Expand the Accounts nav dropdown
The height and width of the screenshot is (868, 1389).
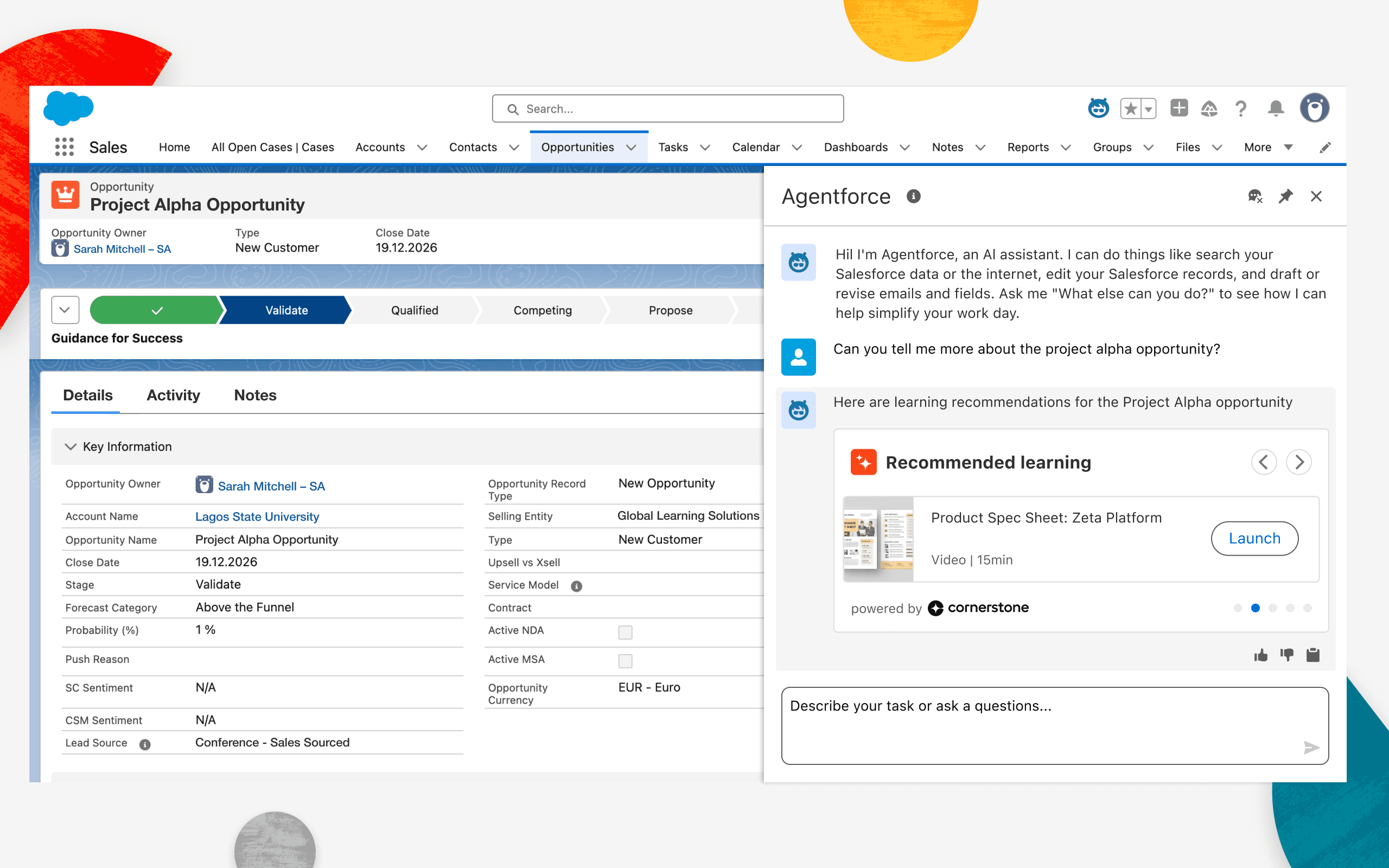click(x=422, y=148)
